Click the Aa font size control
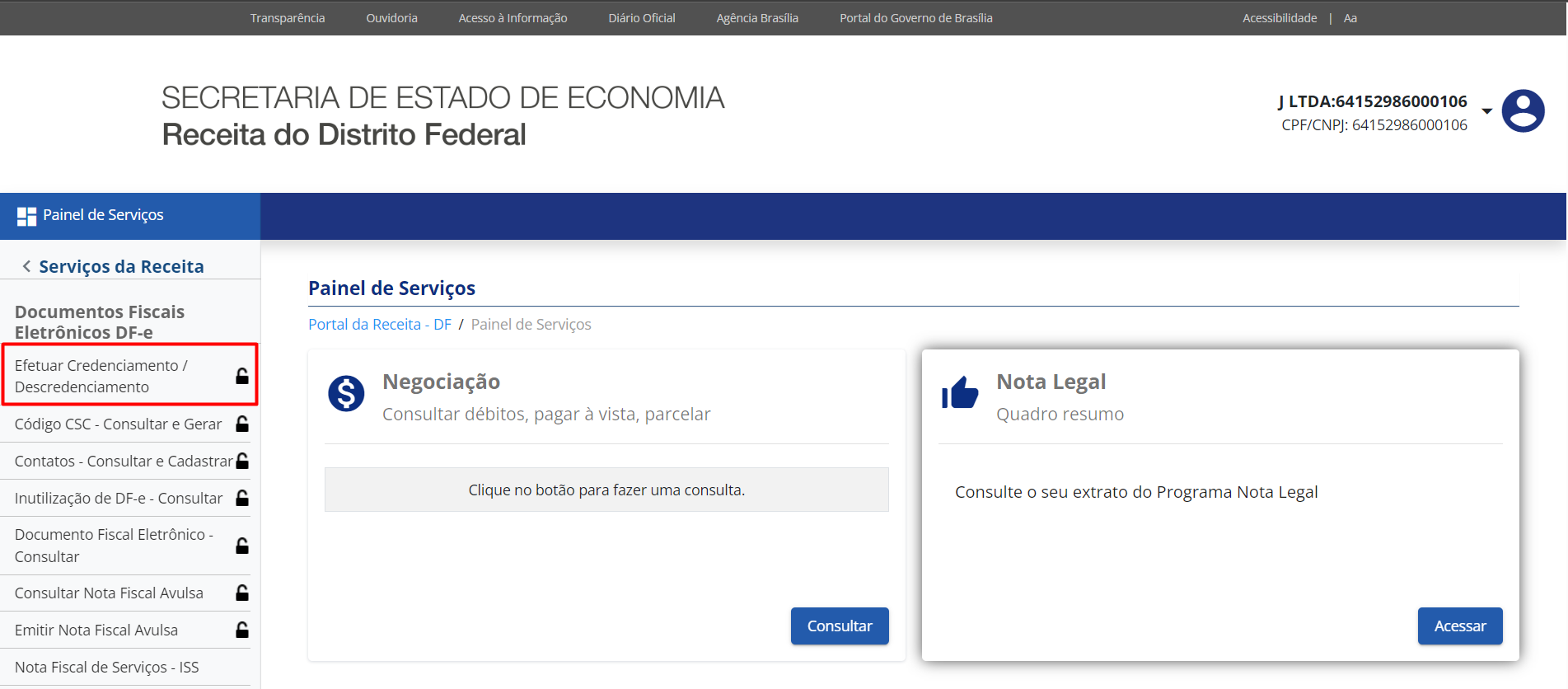The width and height of the screenshot is (1568, 689). point(1350,18)
